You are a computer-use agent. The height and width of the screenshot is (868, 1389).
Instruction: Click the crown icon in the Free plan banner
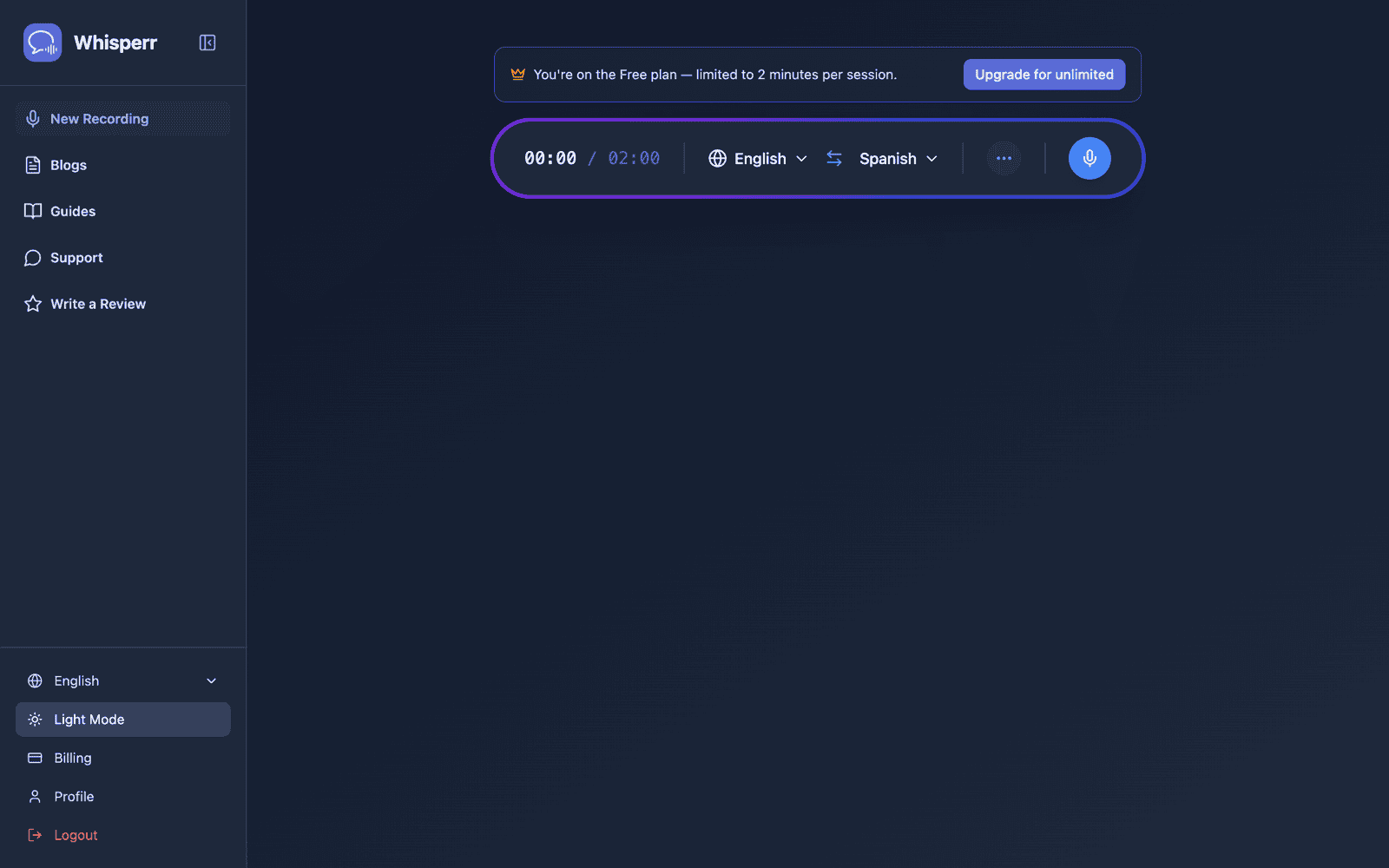coord(518,74)
